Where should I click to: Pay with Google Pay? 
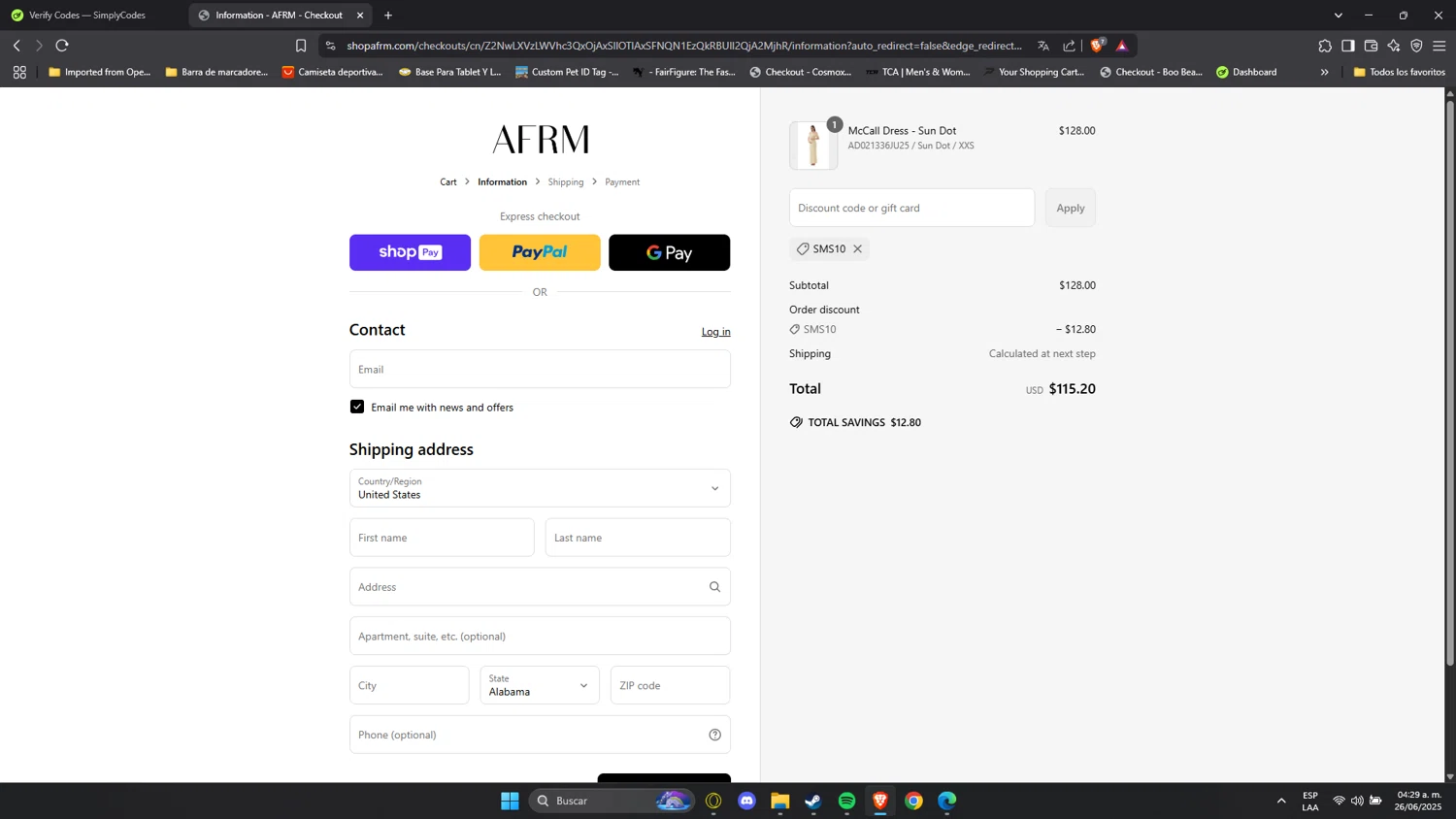point(670,252)
